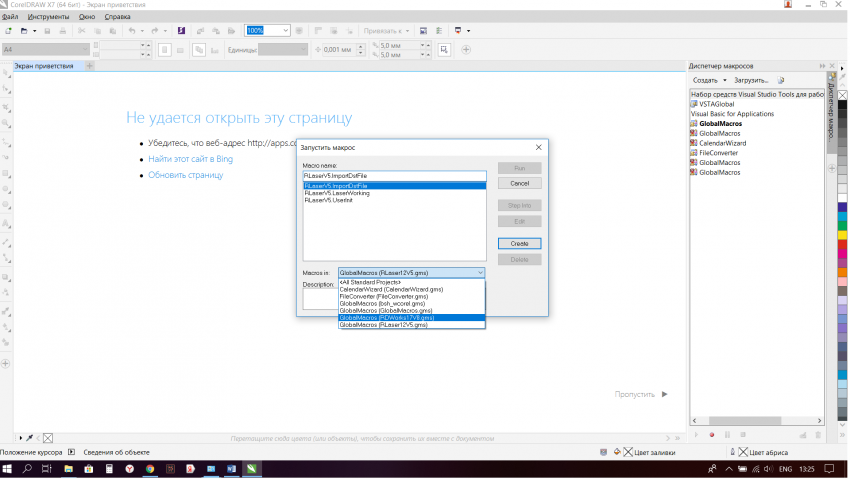Viewport: 850px width, 479px height.
Task: Click 'Найти этот сайт в Bing' link
Action: pos(190,159)
